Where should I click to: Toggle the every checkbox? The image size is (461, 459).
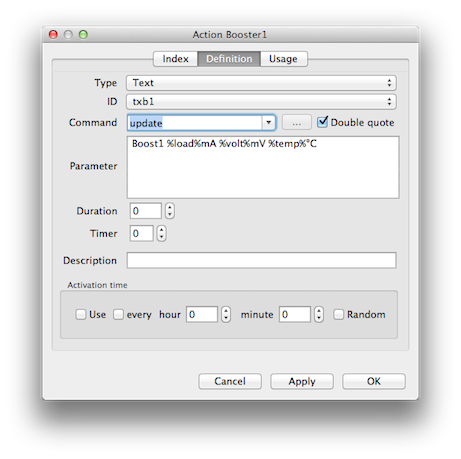(x=118, y=314)
